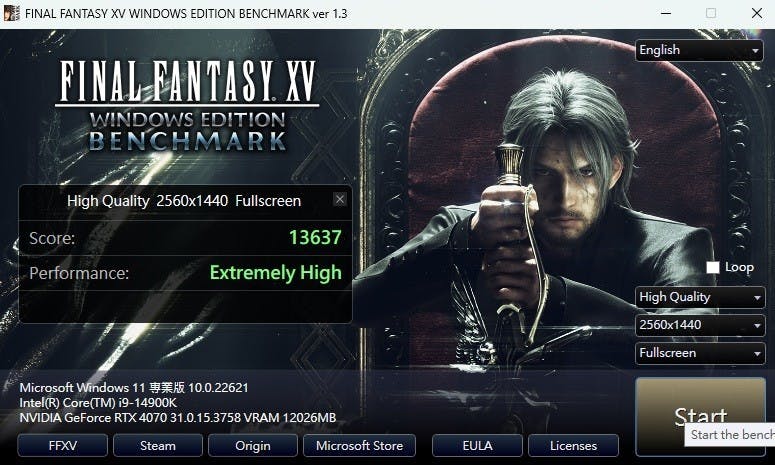Enable the Loop checkbox
The width and height of the screenshot is (775, 465).
(713, 267)
